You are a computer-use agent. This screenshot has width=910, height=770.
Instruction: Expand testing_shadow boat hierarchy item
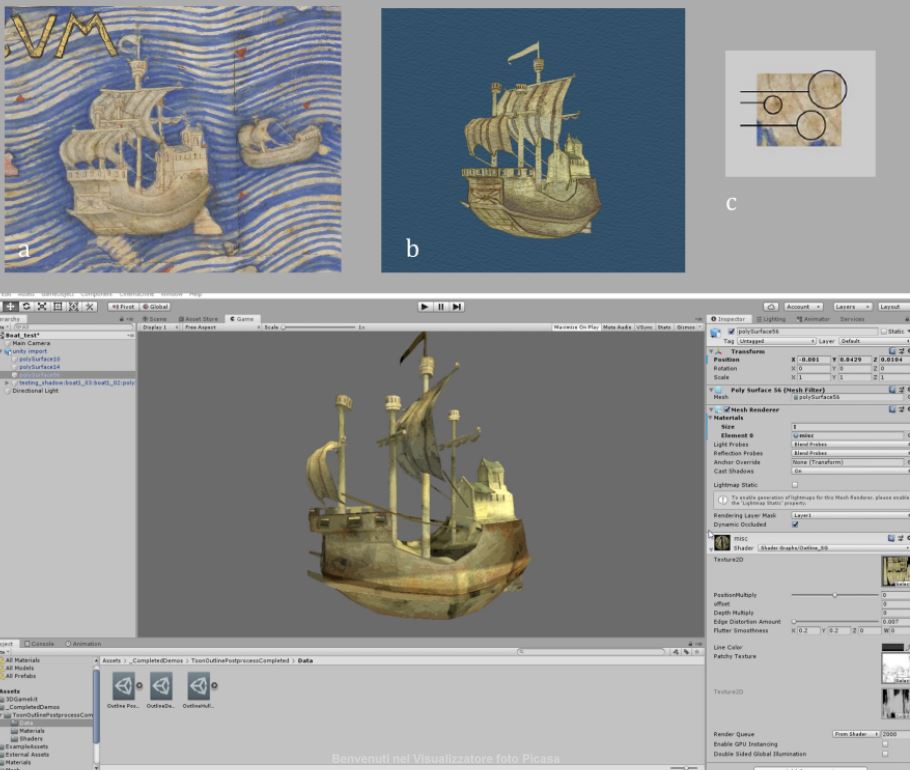8,383
